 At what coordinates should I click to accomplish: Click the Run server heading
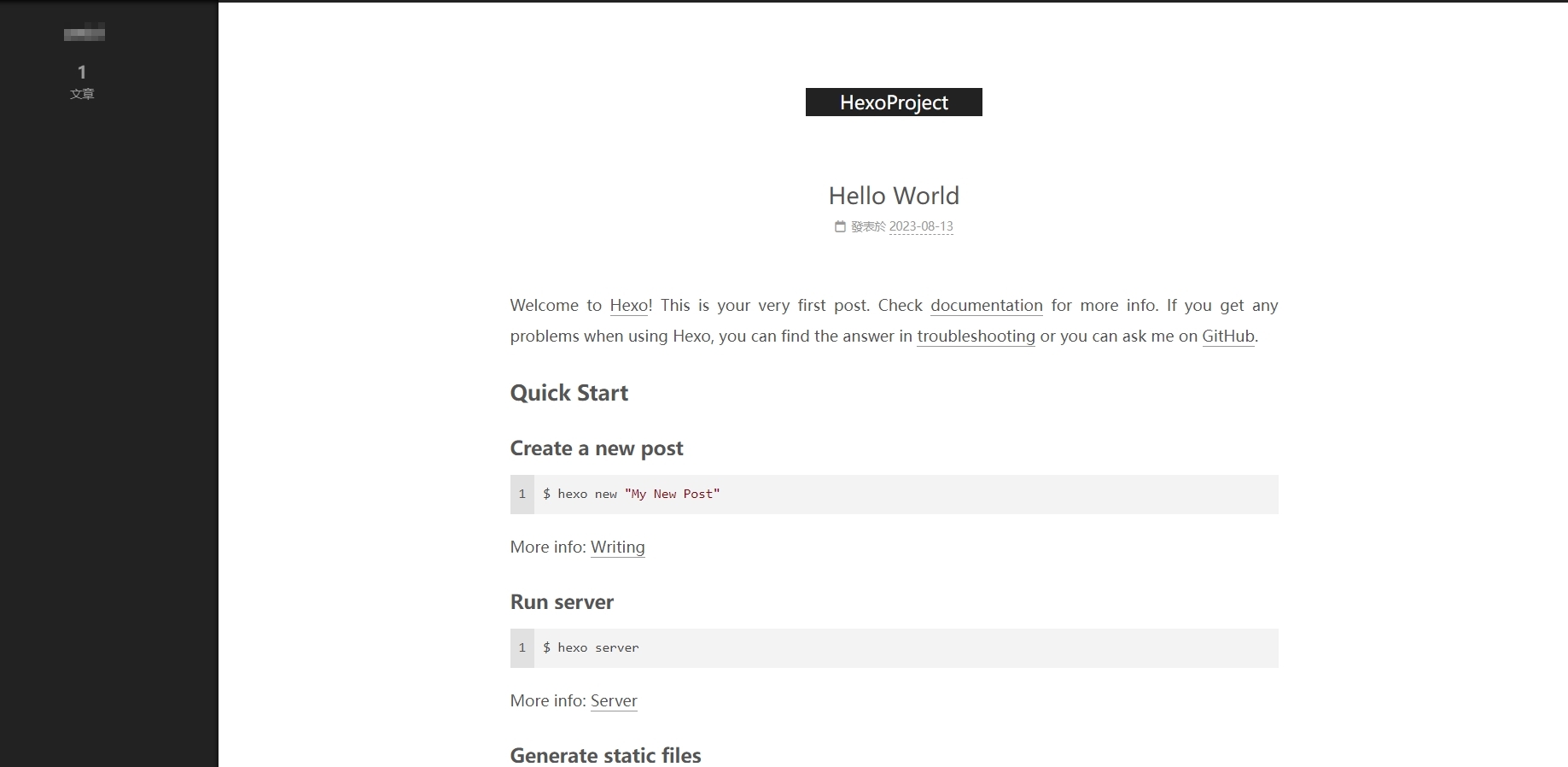click(x=562, y=602)
